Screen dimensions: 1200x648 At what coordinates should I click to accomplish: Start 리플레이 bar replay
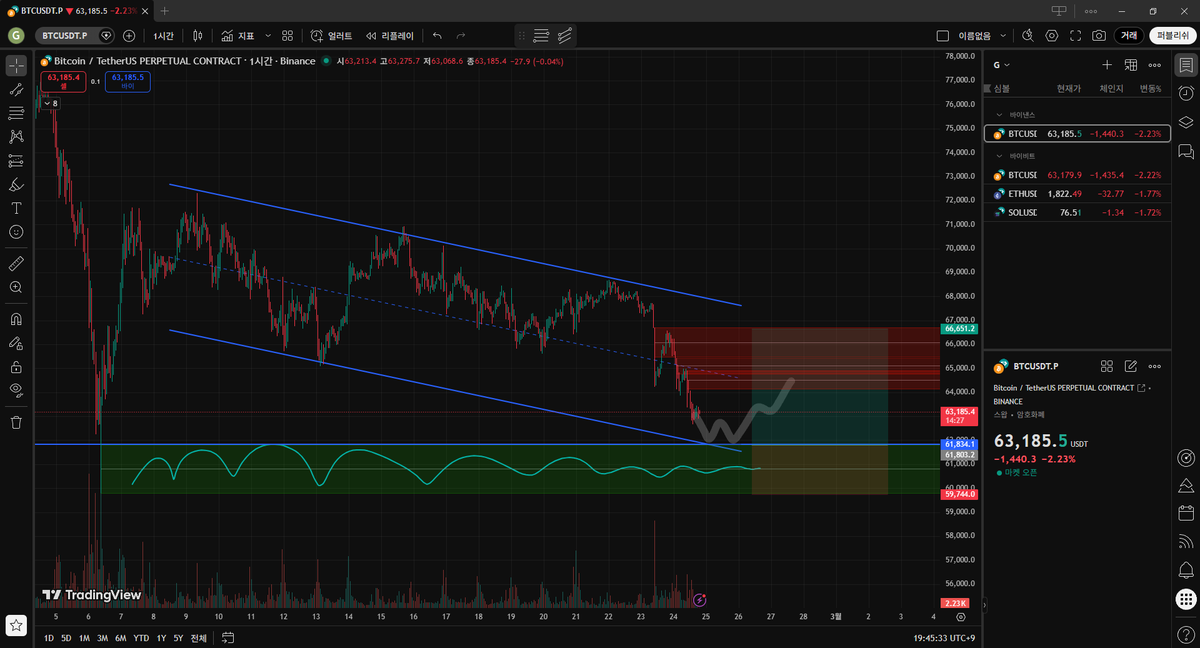pyautogui.click(x=390, y=35)
